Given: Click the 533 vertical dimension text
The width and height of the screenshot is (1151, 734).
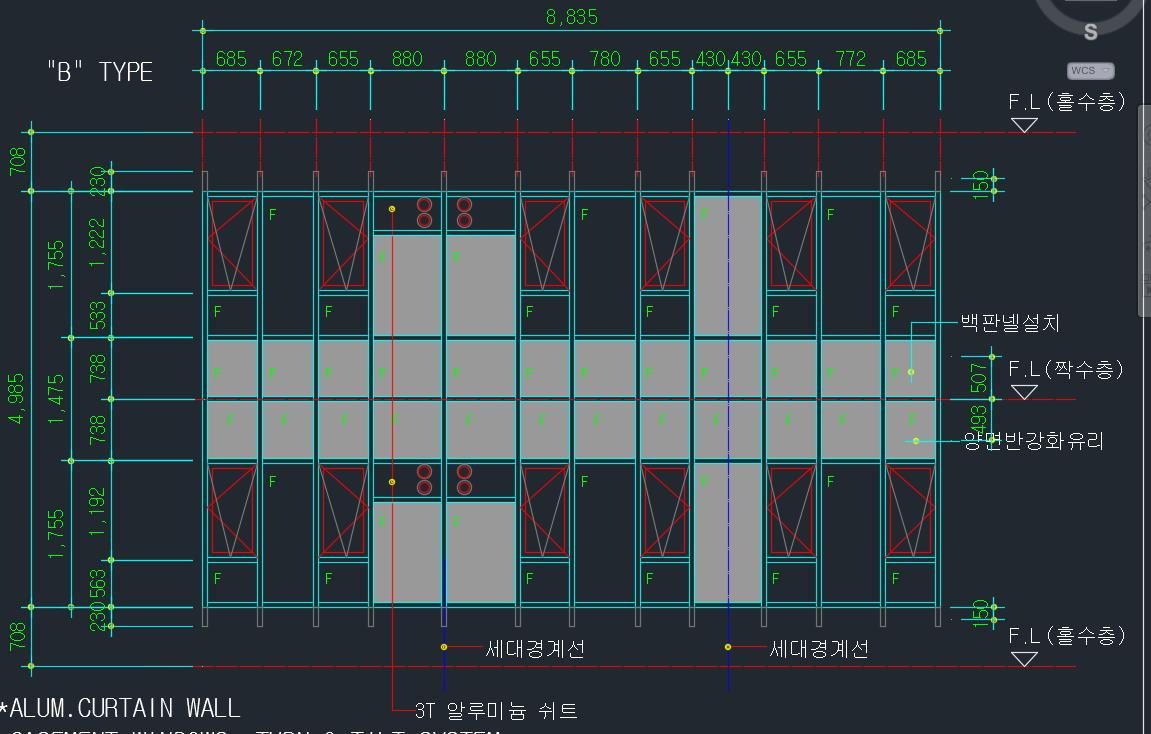Looking at the screenshot, I should pyautogui.click(x=97, y=316).
